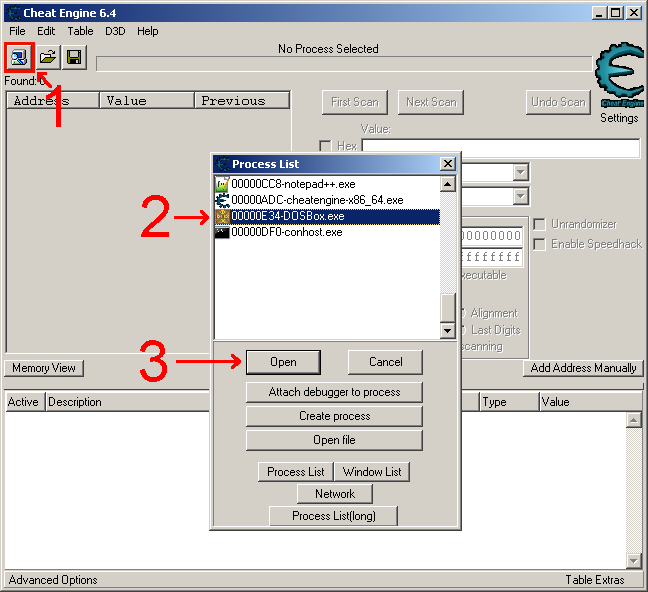This screenshot has width=648, height=592.
Task: Expand the lower dropdown behind Process List
Action: click(521, 196)
